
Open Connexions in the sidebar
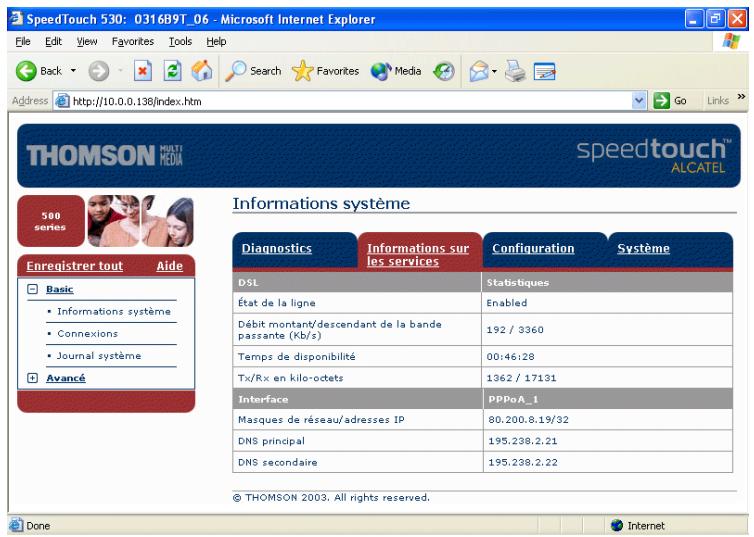(x=88, y=333)
